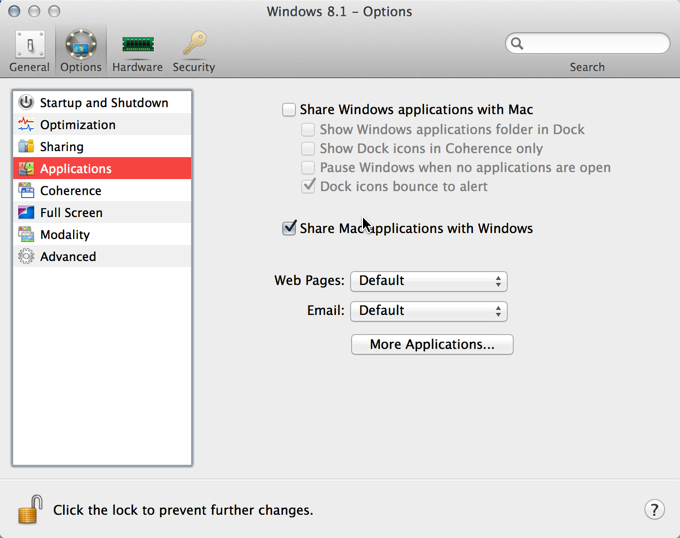Enable Share Windows applications with Mac
The height and width of the screenshot is (538, 680).
pyautogui.click(x=289, y=110)
